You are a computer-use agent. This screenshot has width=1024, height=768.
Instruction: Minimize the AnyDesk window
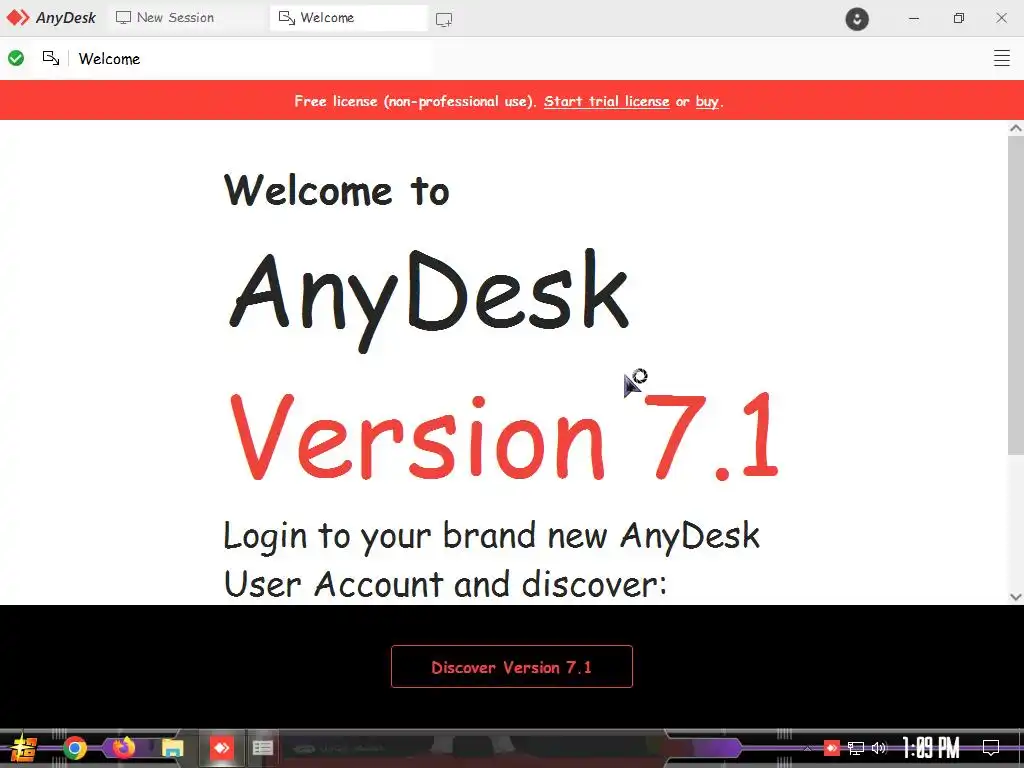click(914, 18)
